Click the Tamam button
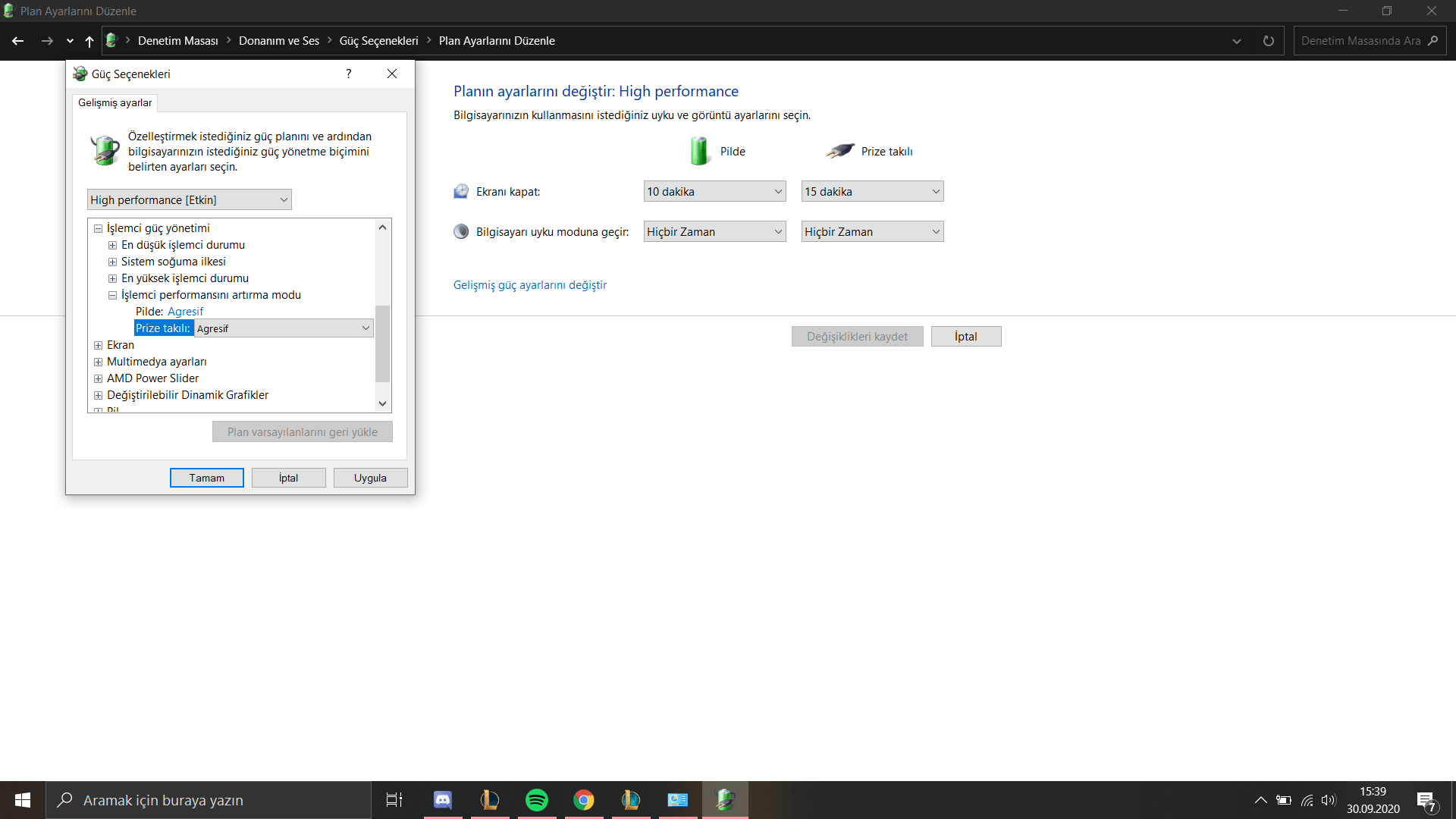 206,478
